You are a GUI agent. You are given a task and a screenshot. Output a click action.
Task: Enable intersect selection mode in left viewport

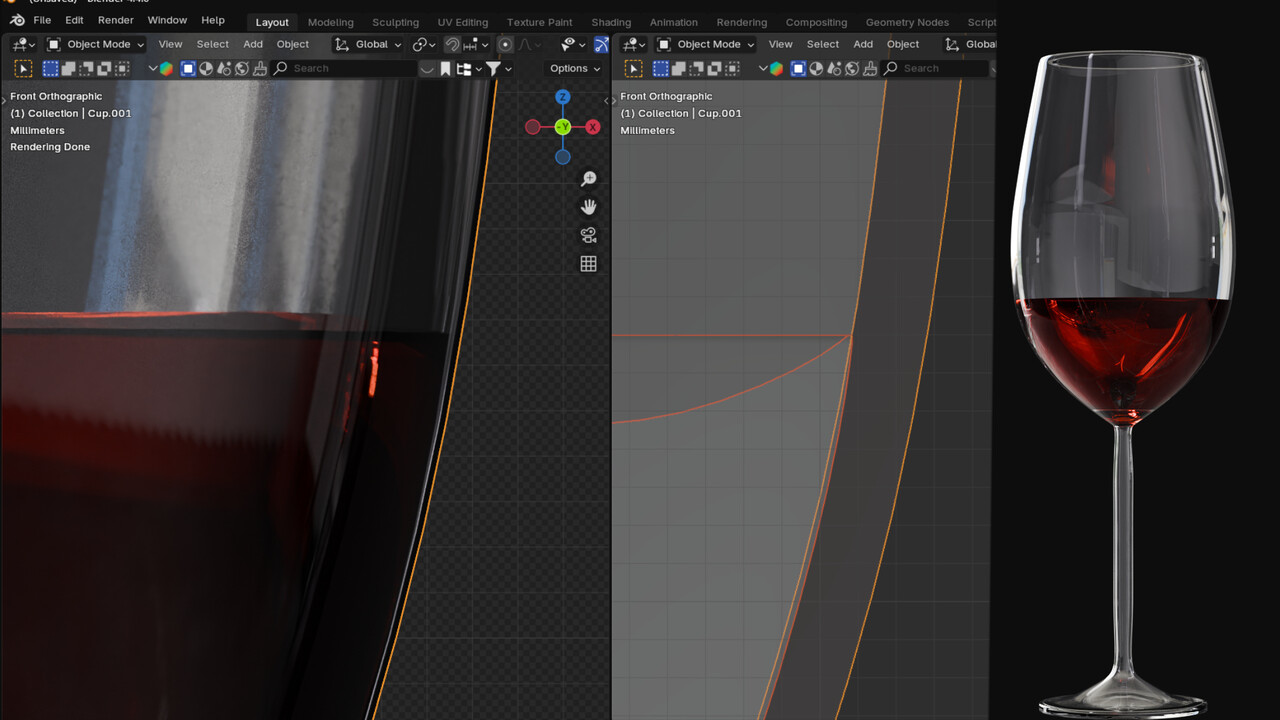(x=122, y=68)
